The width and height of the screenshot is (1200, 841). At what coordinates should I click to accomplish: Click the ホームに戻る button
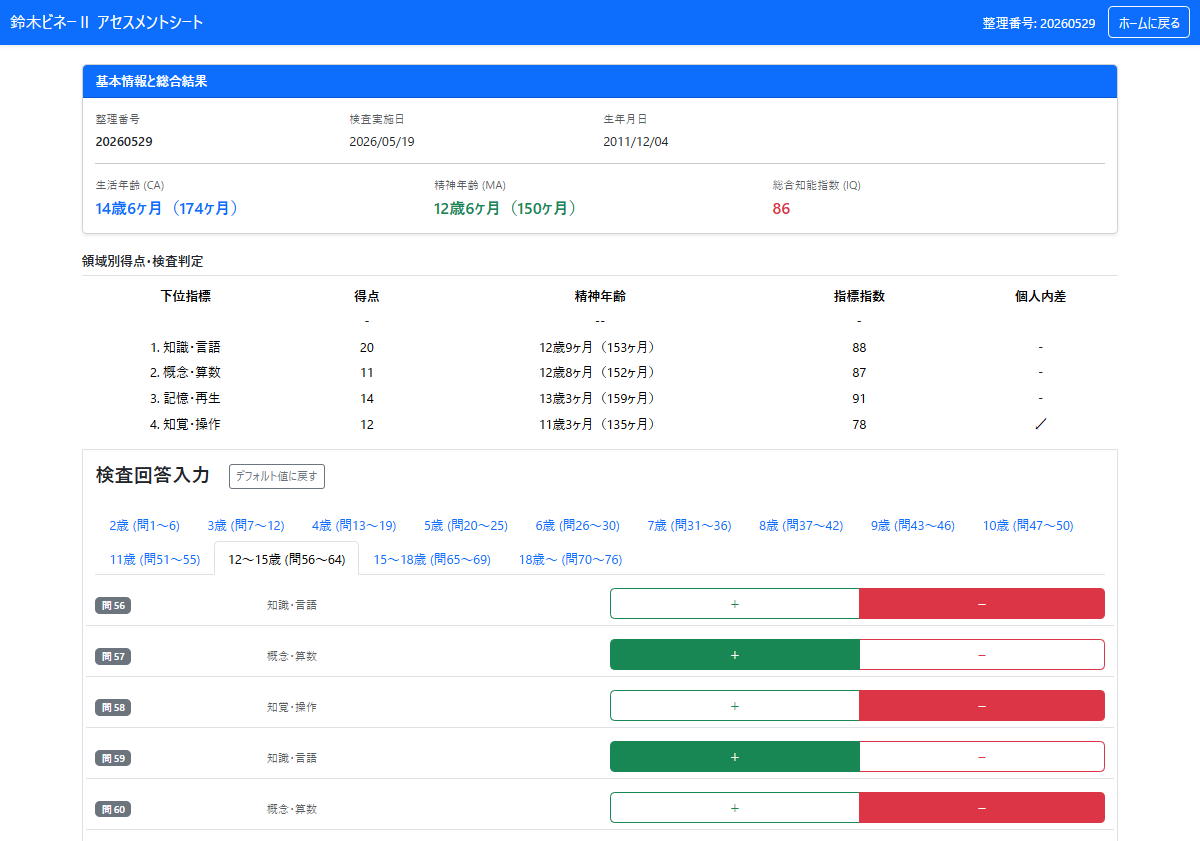[1148, 22]
